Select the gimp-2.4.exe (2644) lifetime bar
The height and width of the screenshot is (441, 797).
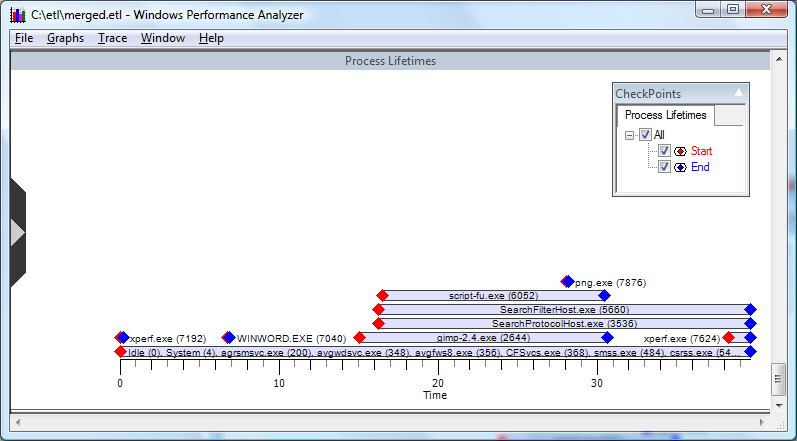[483, 338]
